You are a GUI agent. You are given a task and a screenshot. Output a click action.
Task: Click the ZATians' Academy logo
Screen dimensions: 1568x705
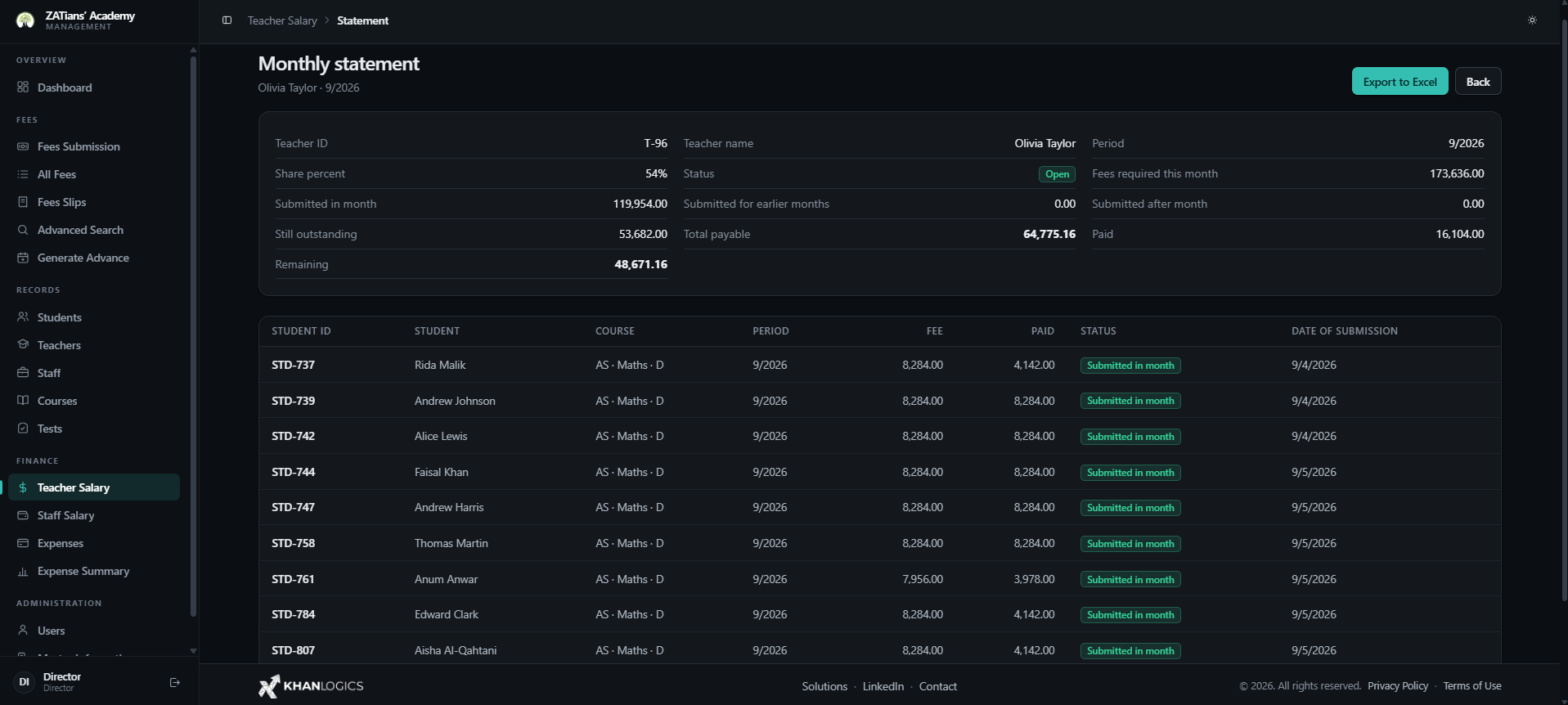point(25,20)
